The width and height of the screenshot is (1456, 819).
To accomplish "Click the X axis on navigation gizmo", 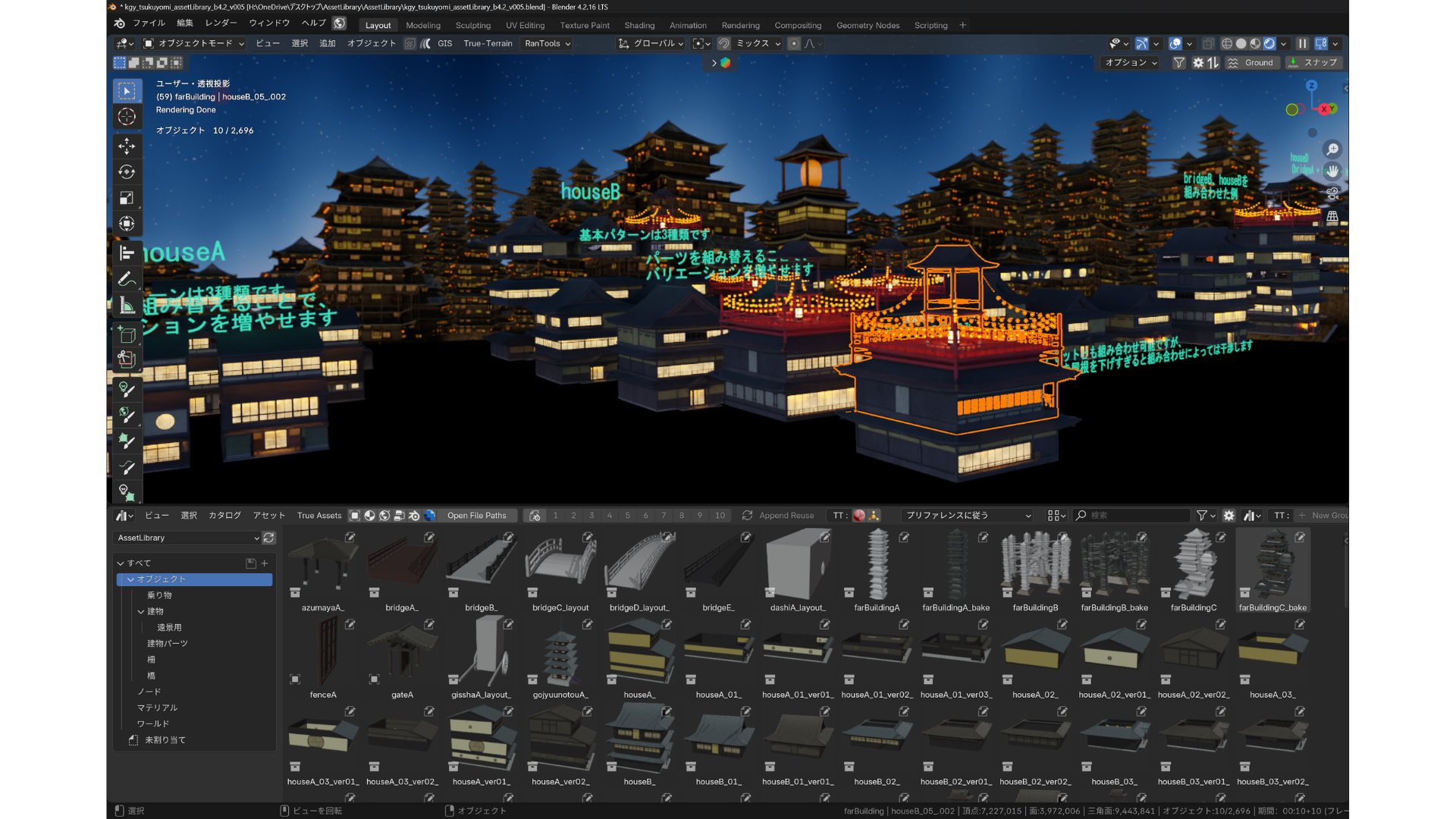I will (1324, 109).
